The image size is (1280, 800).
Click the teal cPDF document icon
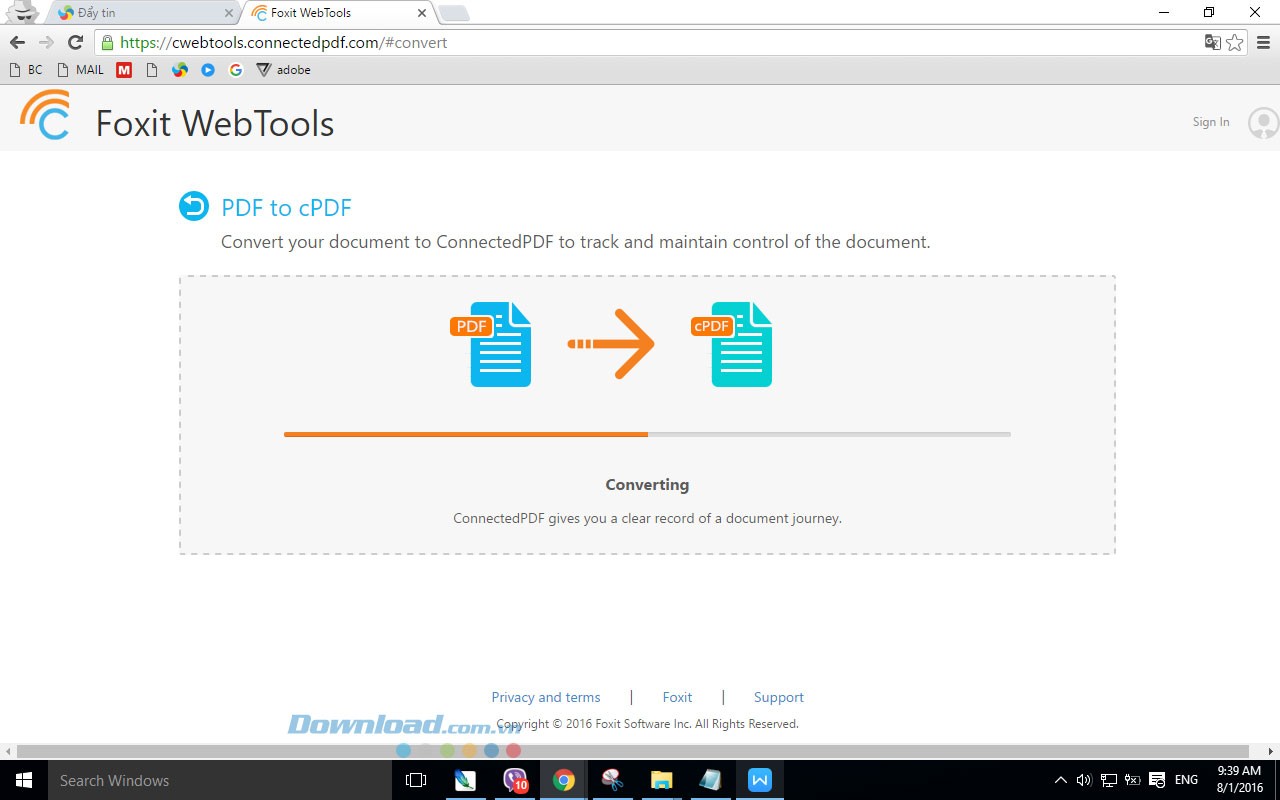pyautogui.click(x=740, y=344)
